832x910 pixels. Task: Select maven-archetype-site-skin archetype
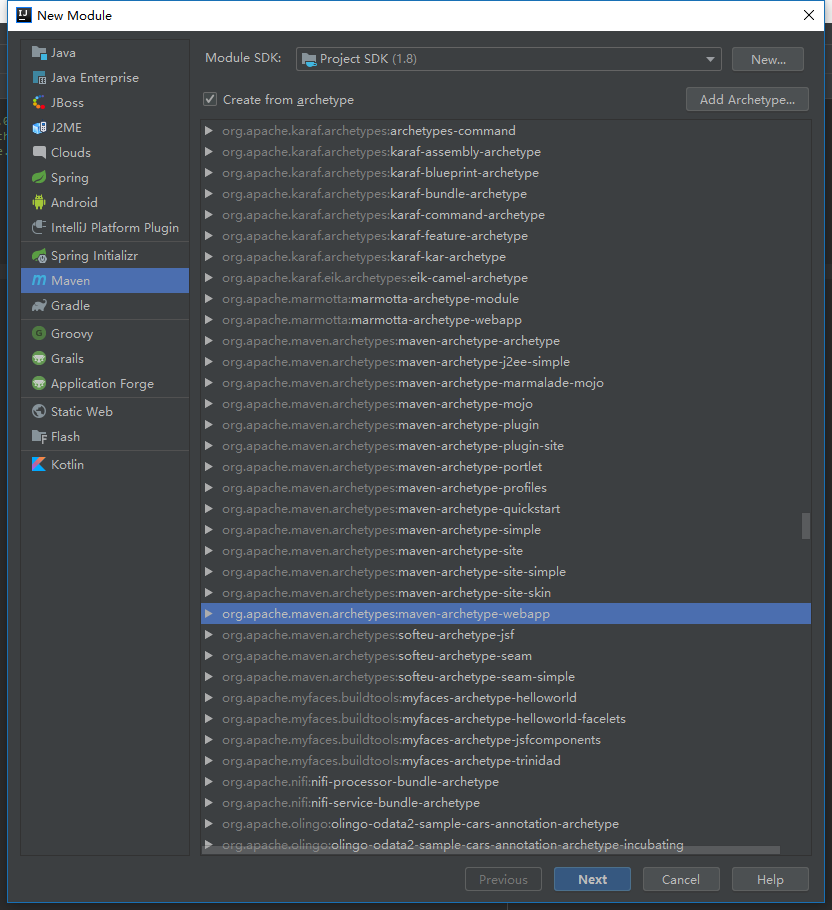coord(505,593)
